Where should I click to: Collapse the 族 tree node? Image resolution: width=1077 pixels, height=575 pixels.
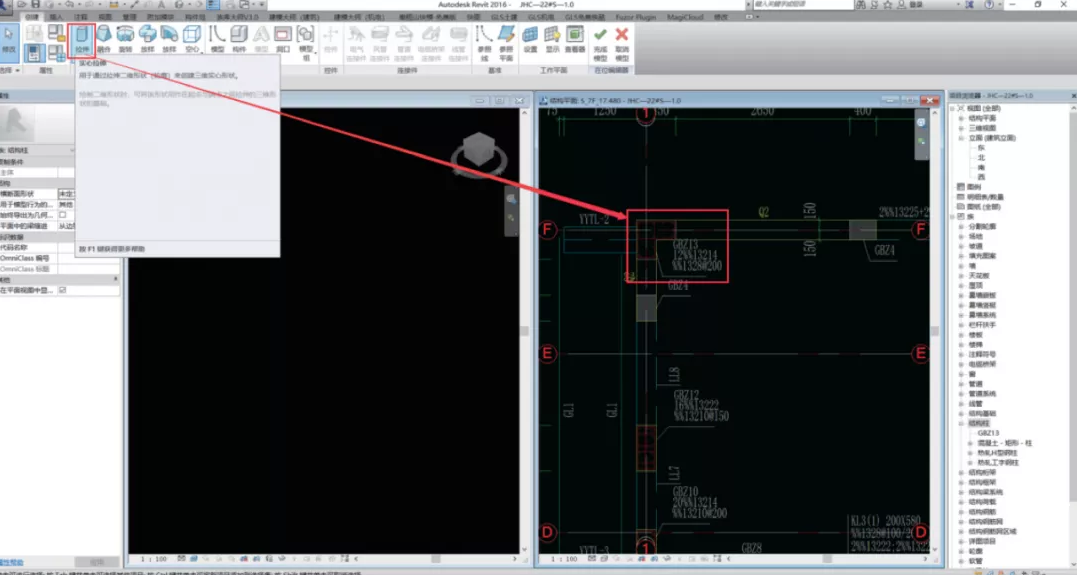[x=953, y=216]
